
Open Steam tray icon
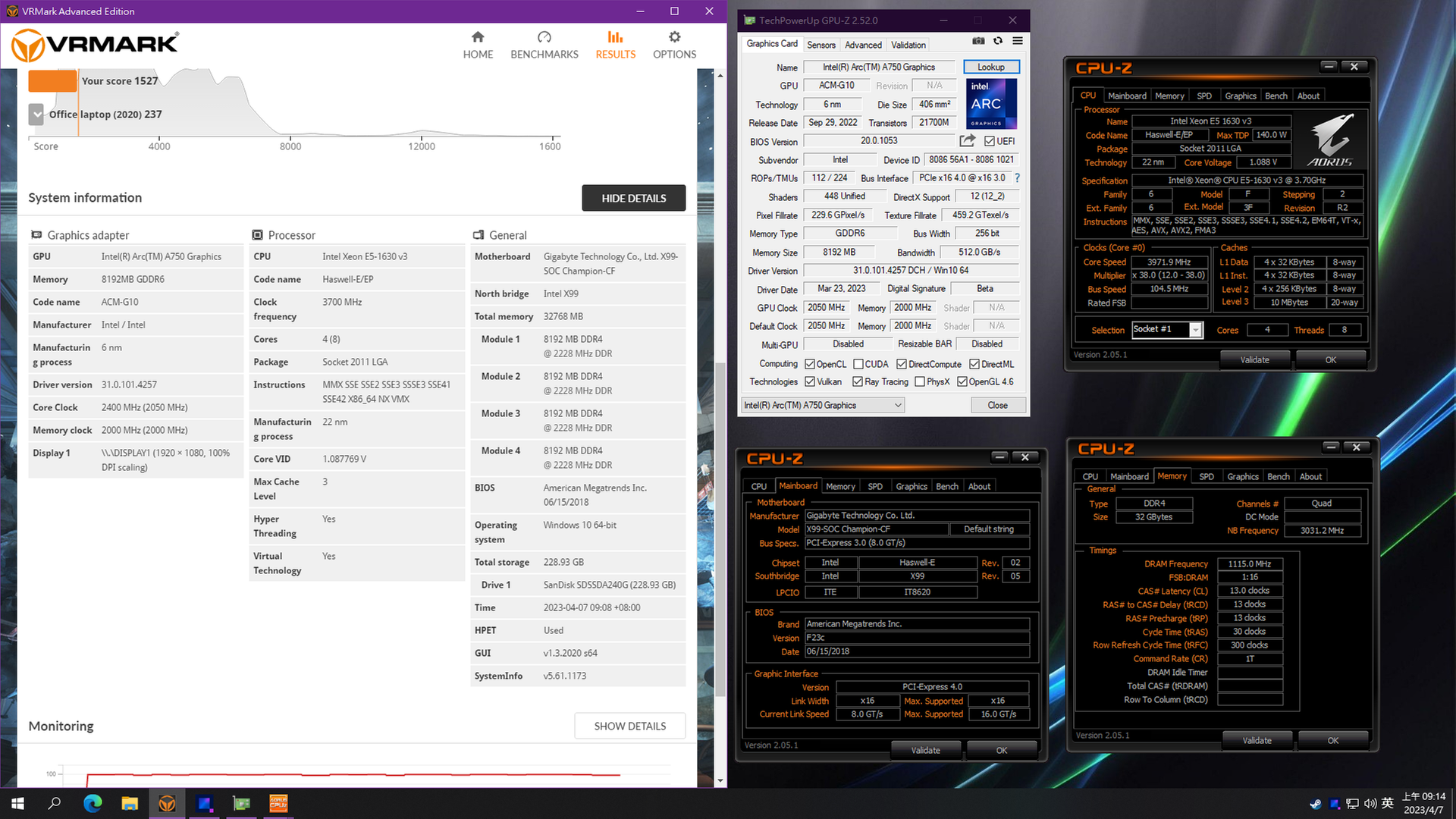point(1315,804)
